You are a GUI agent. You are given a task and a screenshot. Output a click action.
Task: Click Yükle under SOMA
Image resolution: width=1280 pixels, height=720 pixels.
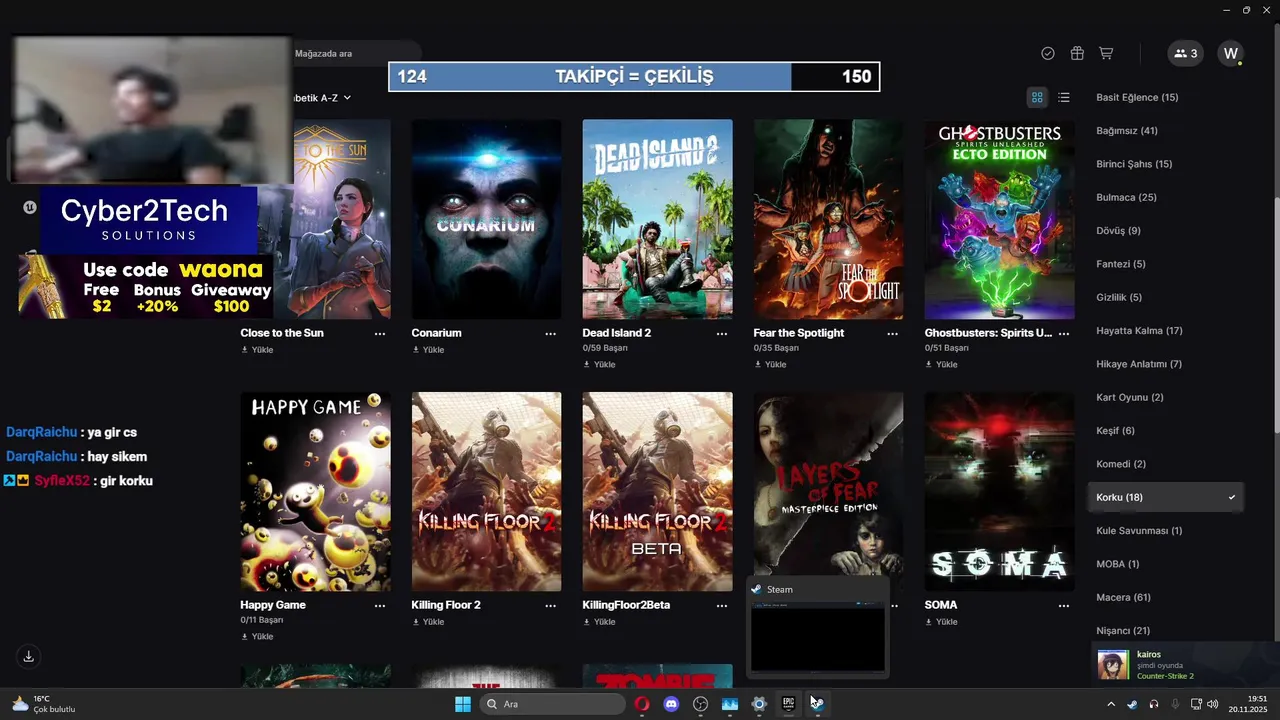click(x=941, y=622)
